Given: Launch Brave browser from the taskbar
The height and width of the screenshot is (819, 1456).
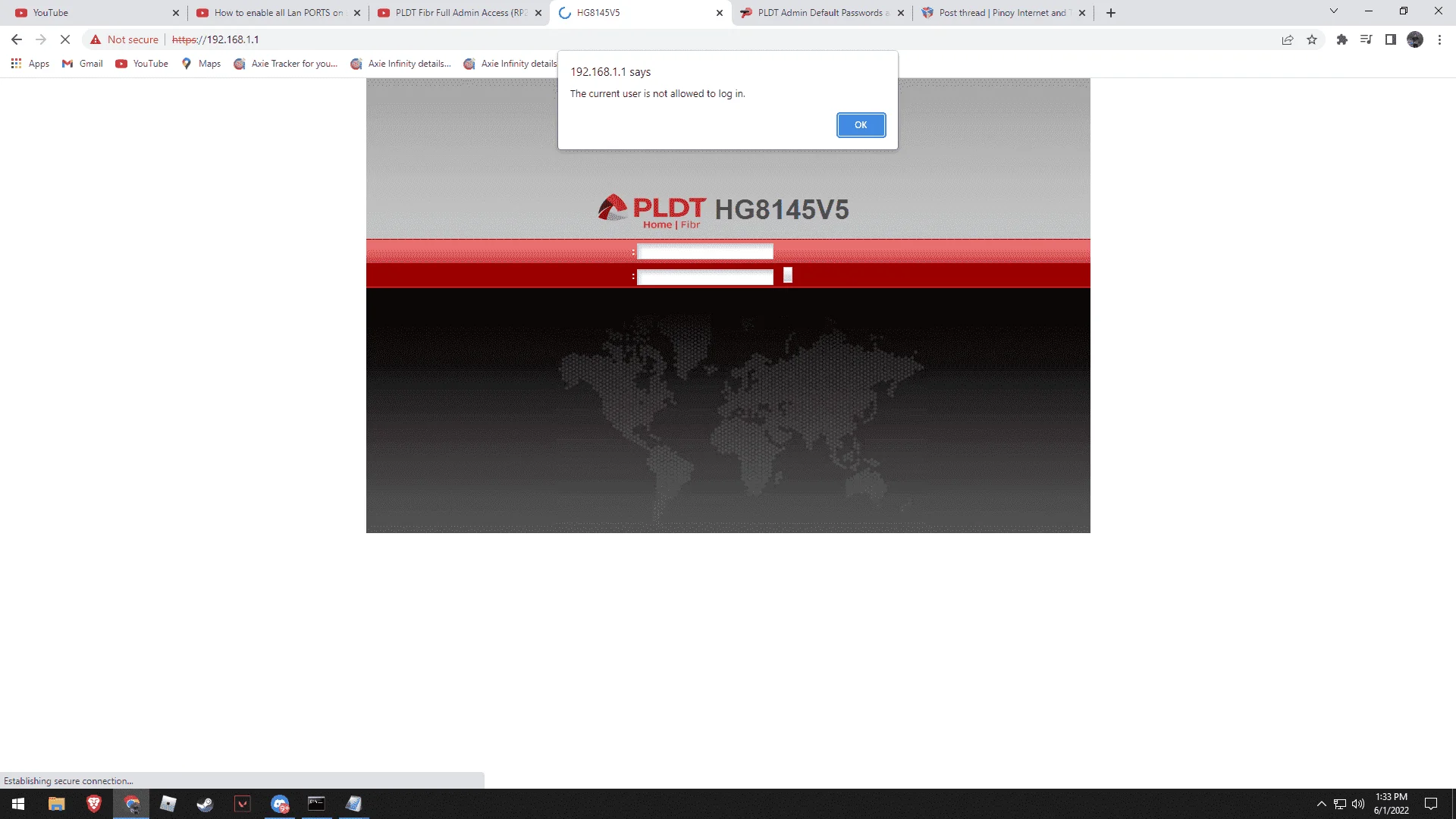Looking at the screenshot, I should [x=94, y=804].
